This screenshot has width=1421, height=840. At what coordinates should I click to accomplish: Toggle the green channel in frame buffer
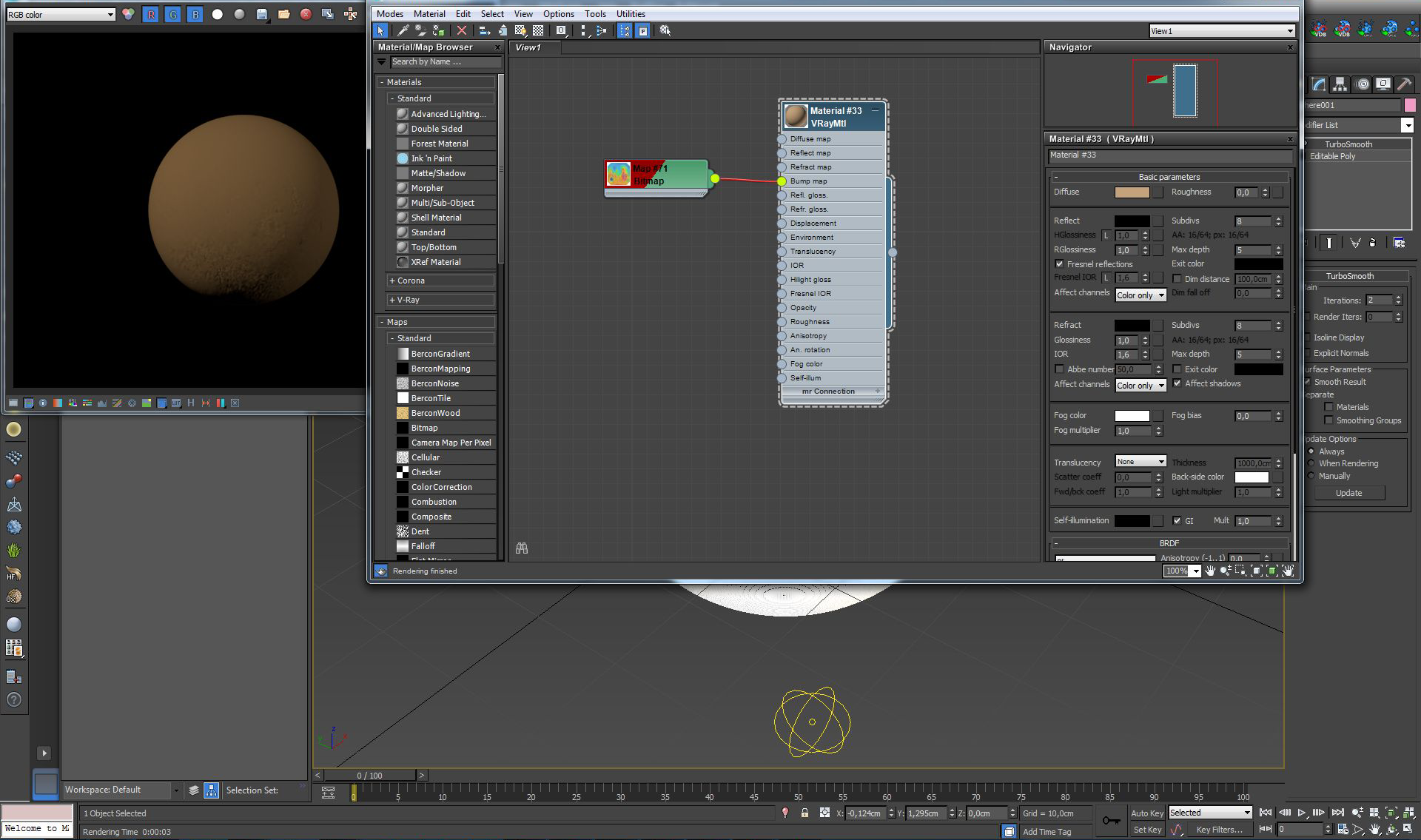pos(172,14)
